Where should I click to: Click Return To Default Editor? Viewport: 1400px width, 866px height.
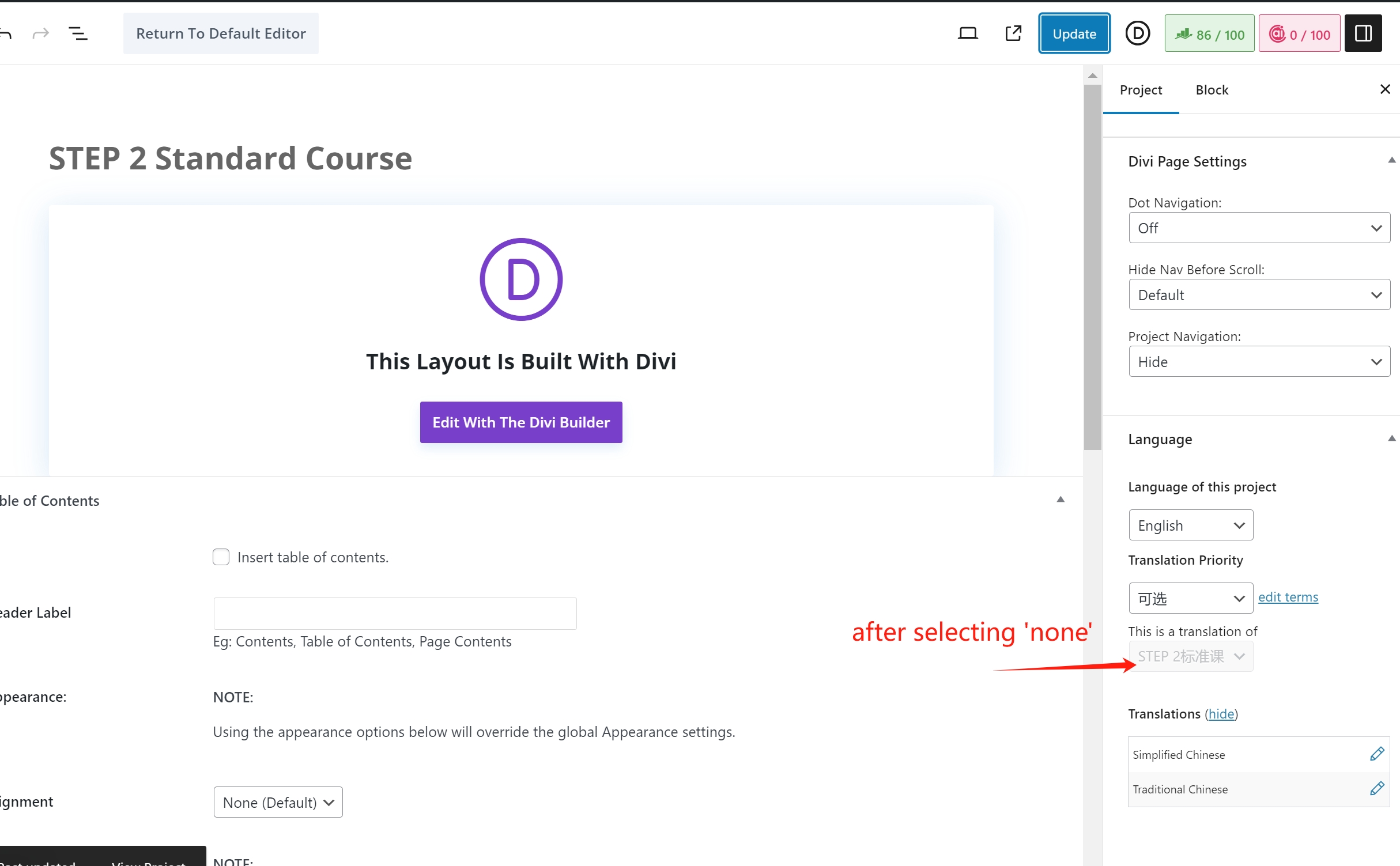(221, 33)
